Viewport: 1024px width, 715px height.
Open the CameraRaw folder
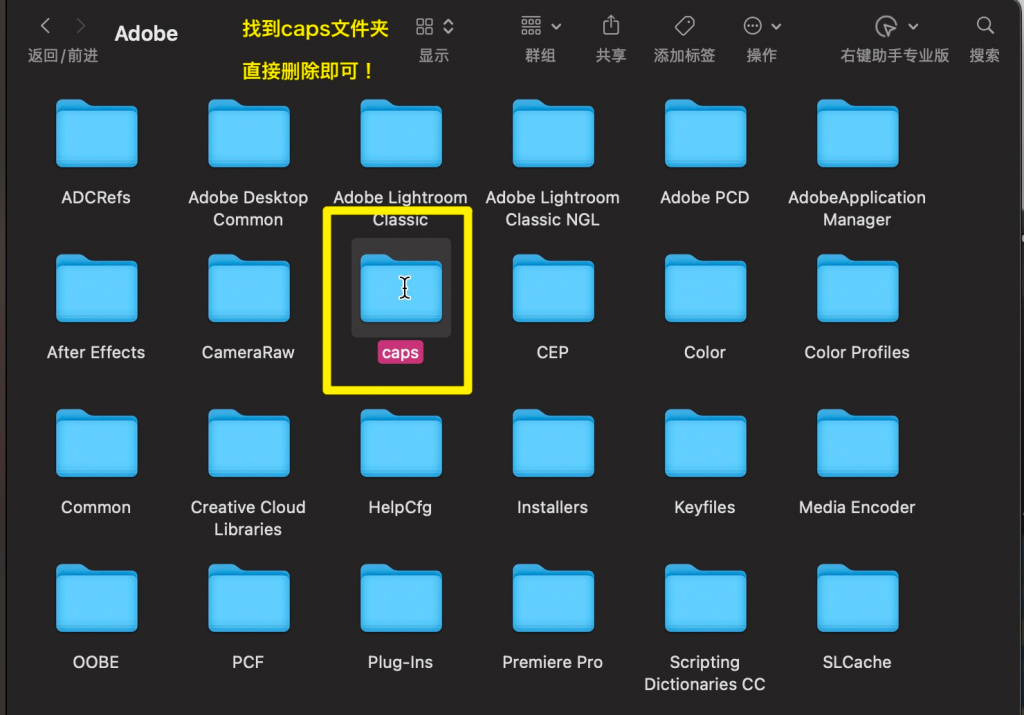247,289
